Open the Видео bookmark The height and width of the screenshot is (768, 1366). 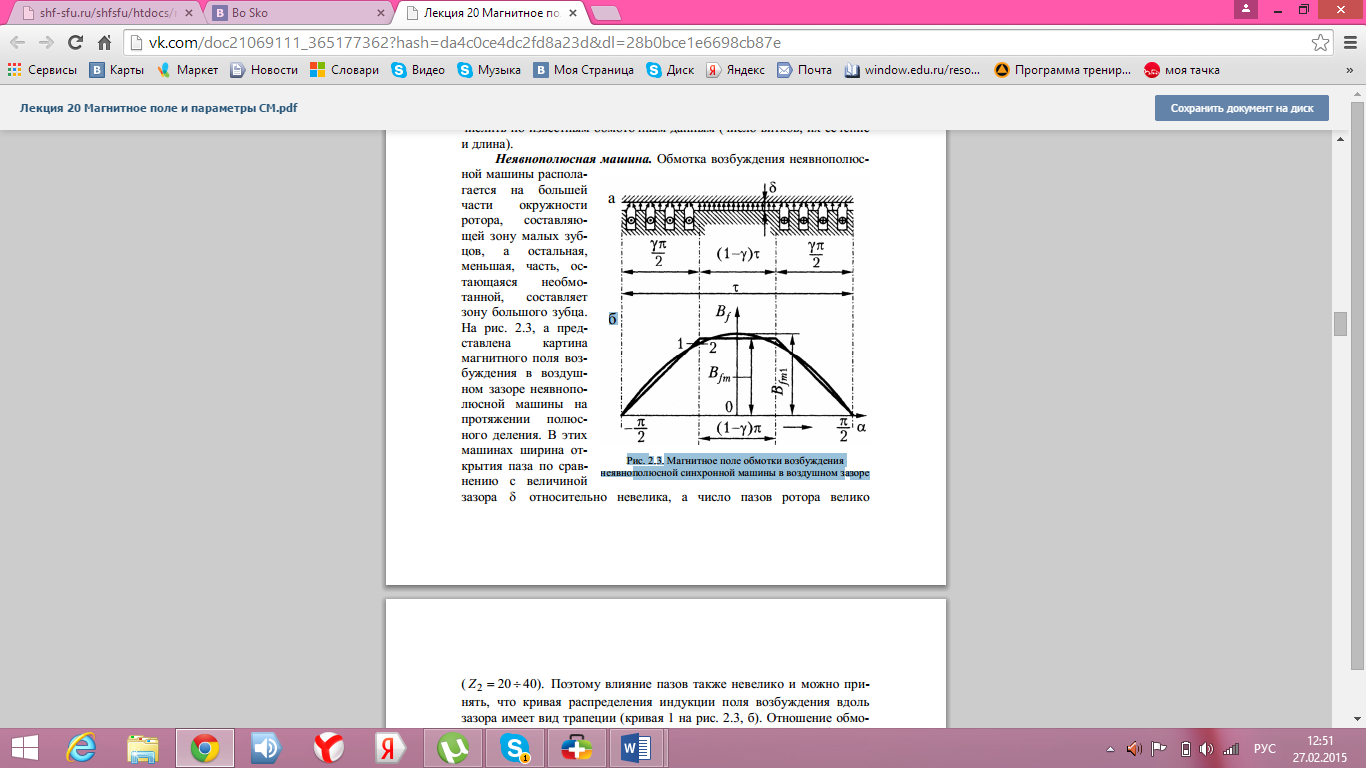click(418, 70)
